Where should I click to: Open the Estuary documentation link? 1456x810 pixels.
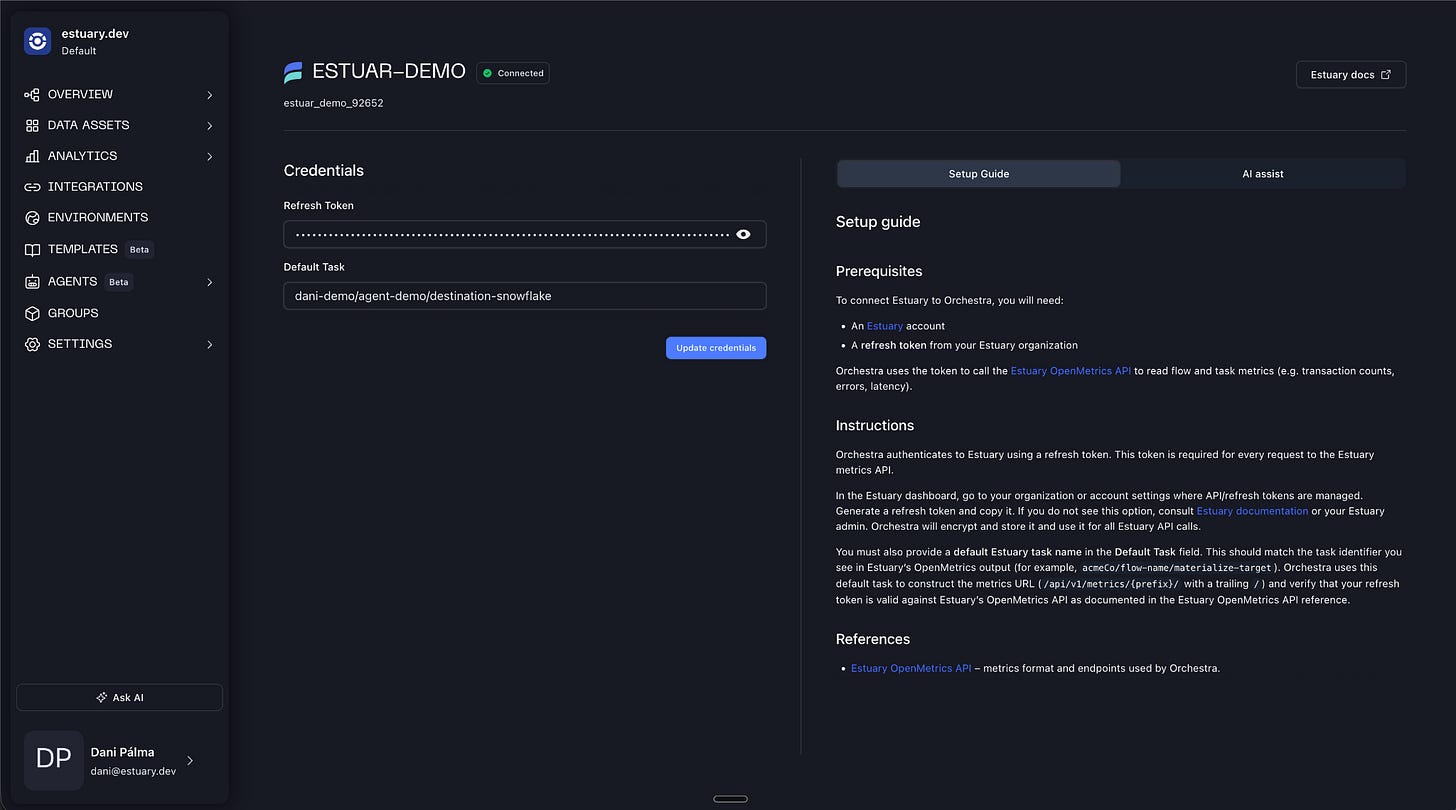tap(1252, 511)
